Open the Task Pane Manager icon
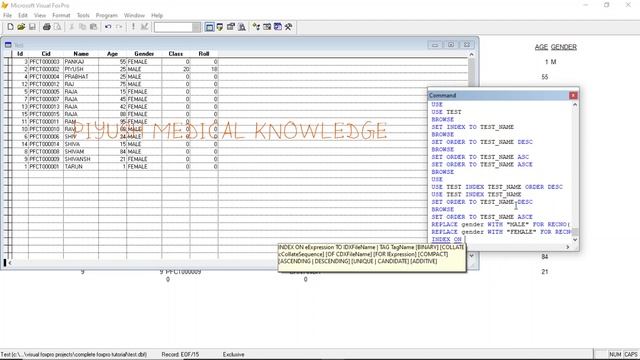The image size is (640, 360). 278,27
